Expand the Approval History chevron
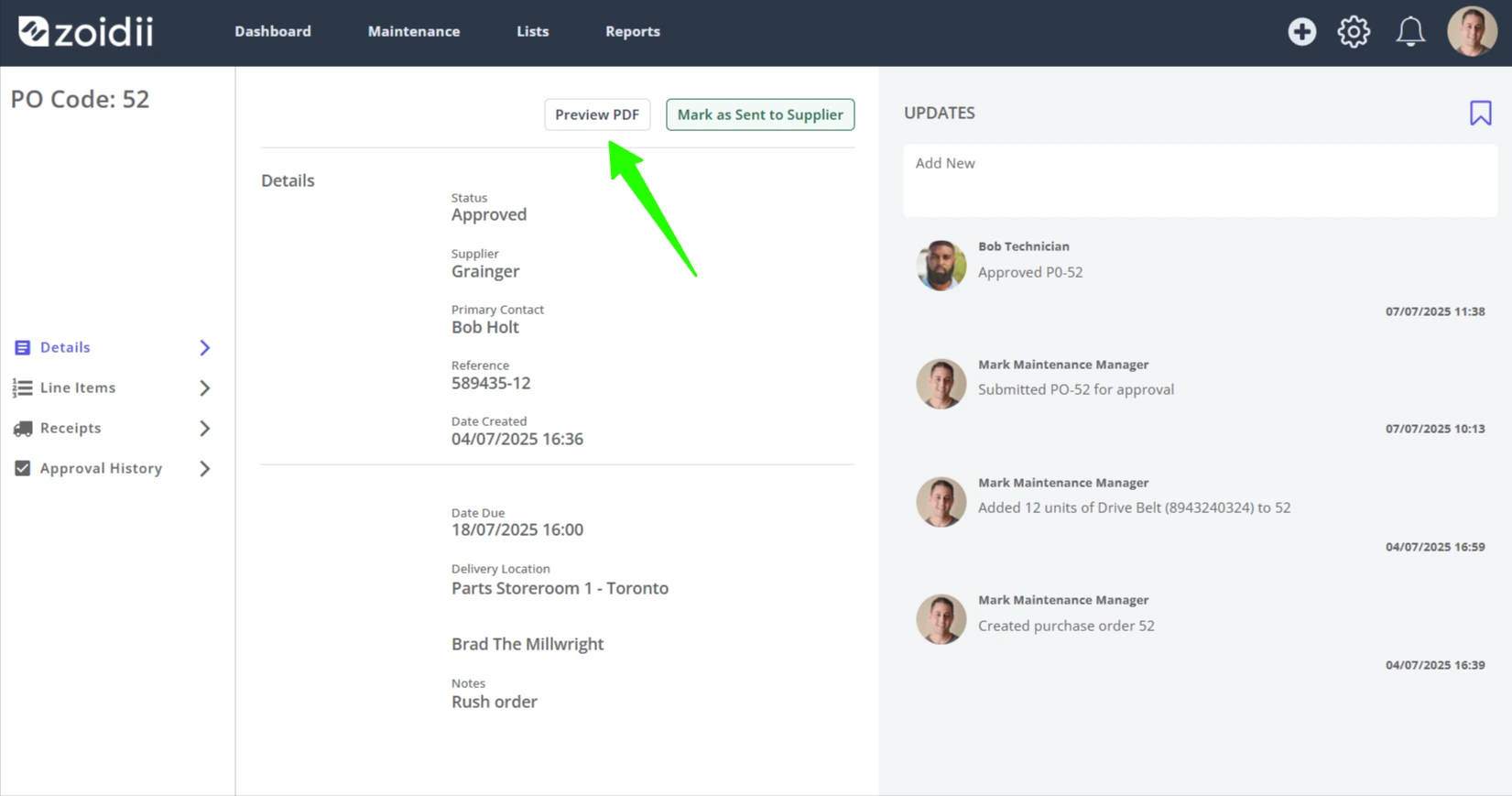 pos(204,468)
